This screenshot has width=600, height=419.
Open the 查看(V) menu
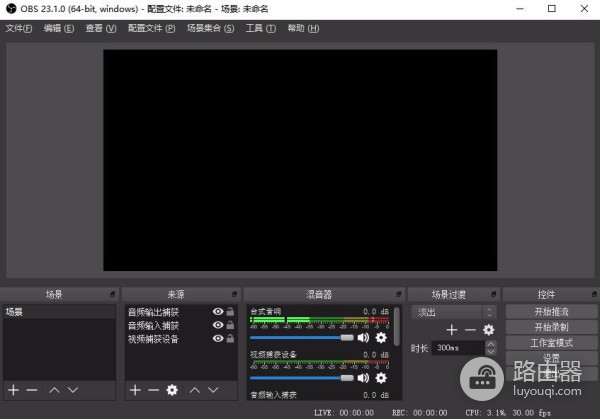101,28
